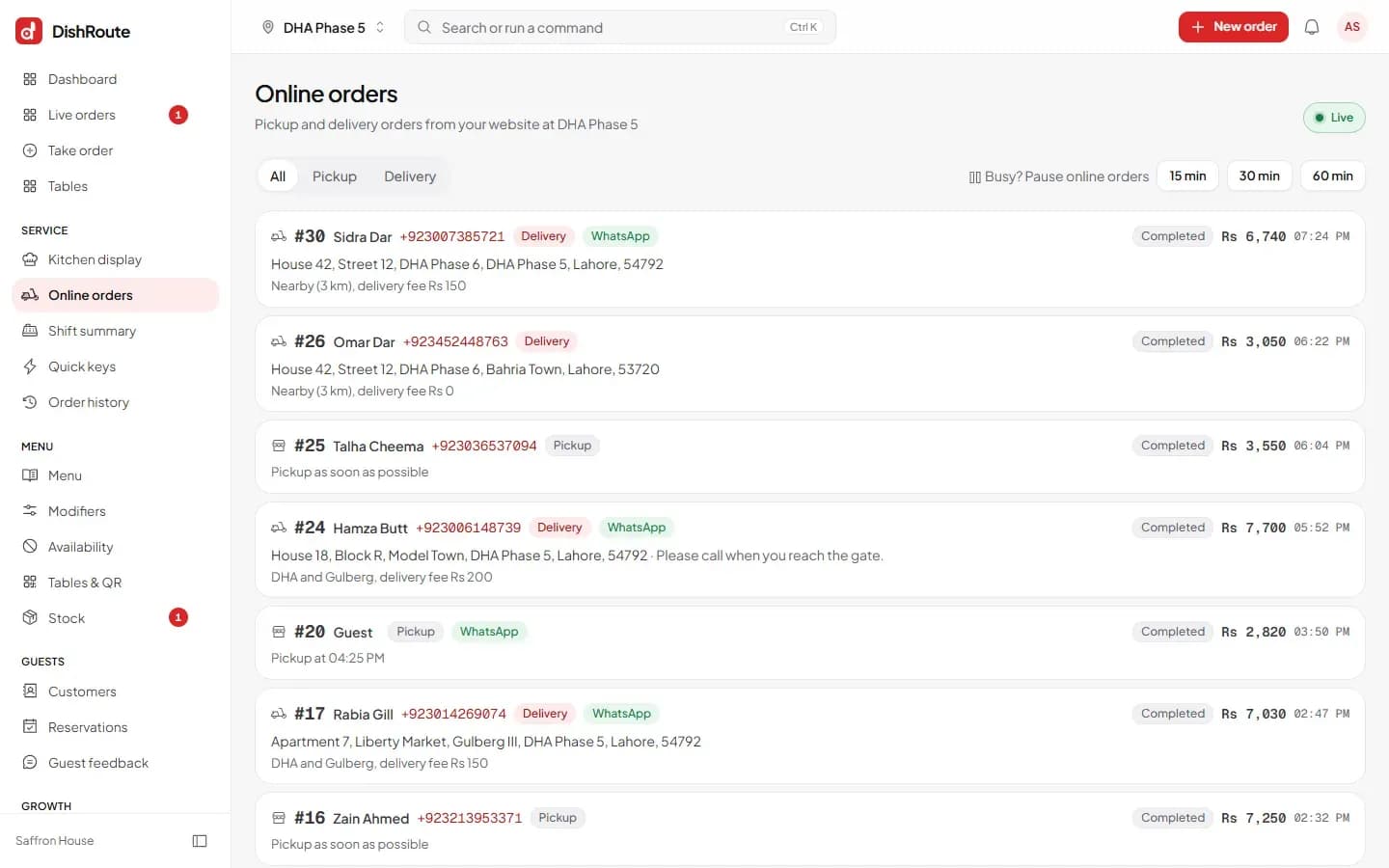Go to Live orders

(116, 115)
